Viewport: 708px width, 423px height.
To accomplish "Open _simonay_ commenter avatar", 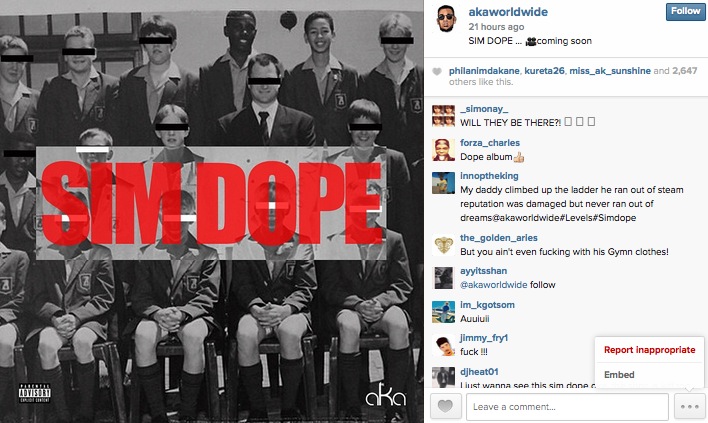I will tap(443, 116).
